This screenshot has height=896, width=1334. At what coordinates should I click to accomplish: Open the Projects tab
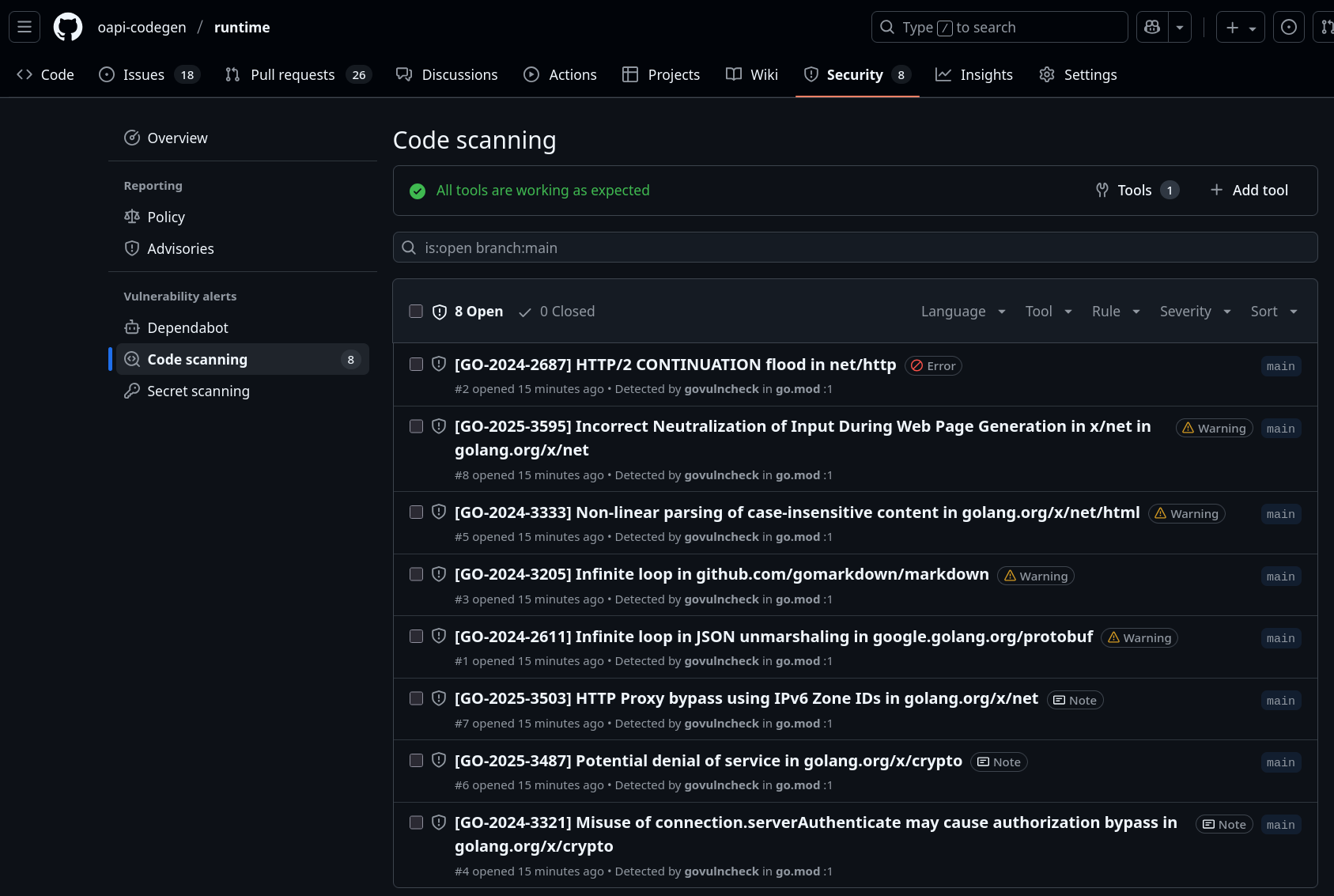tap(661, 74)
